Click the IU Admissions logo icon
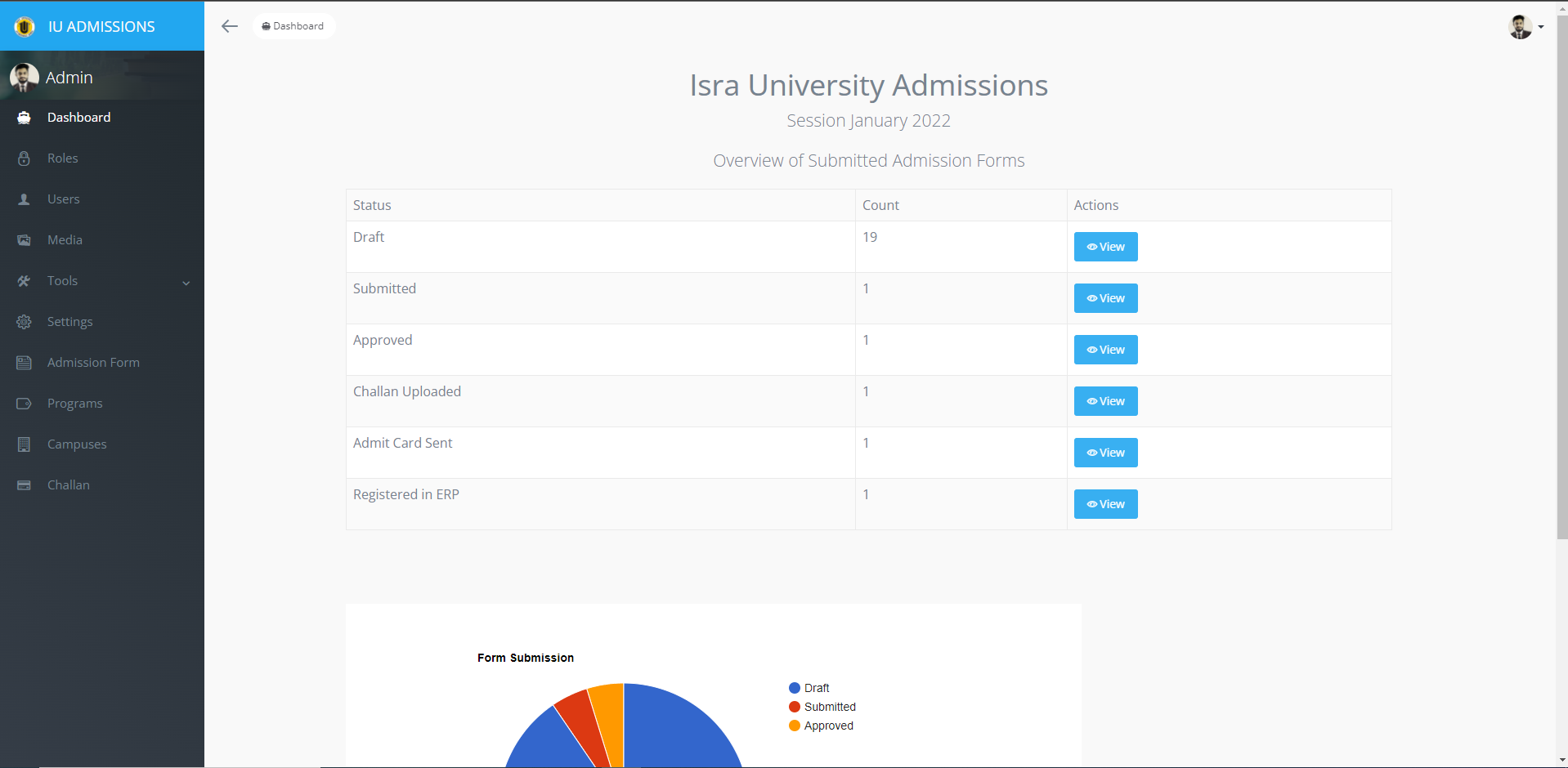 point(25,27)
